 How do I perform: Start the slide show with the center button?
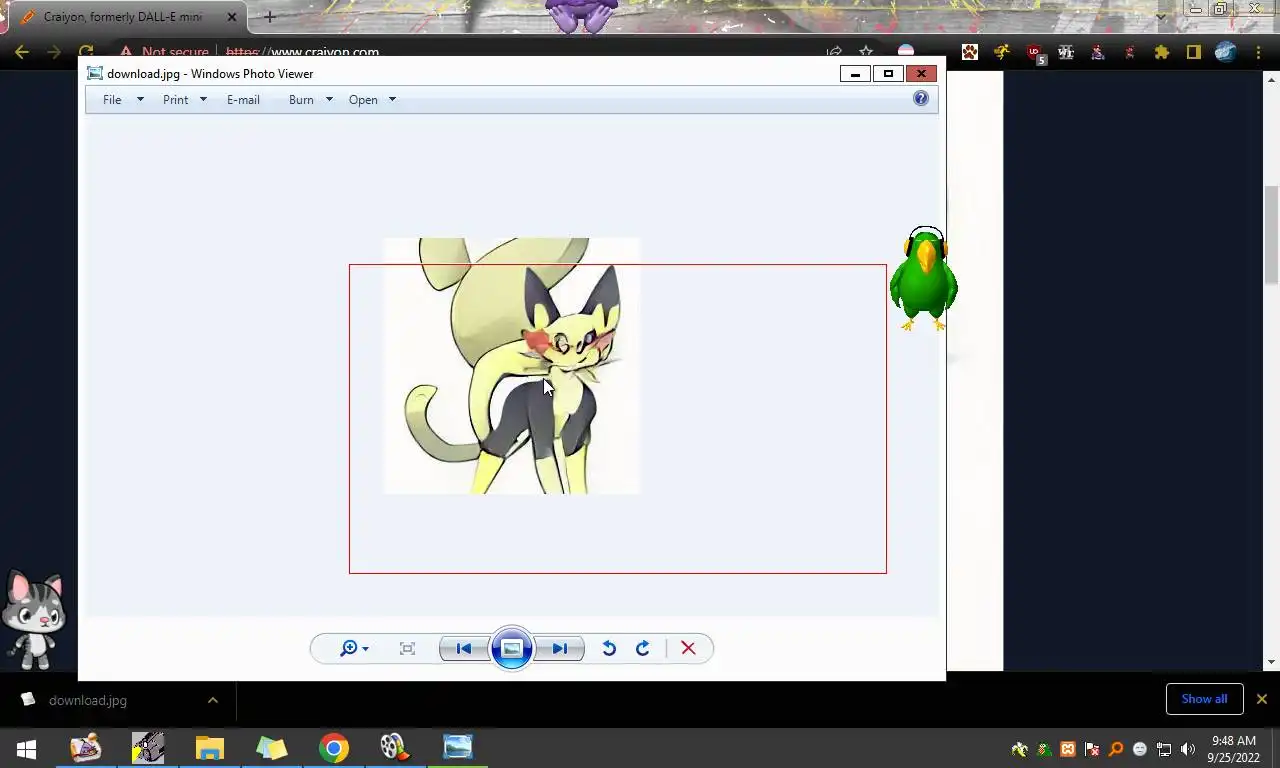pyautogui.click(x=511, y=649)
